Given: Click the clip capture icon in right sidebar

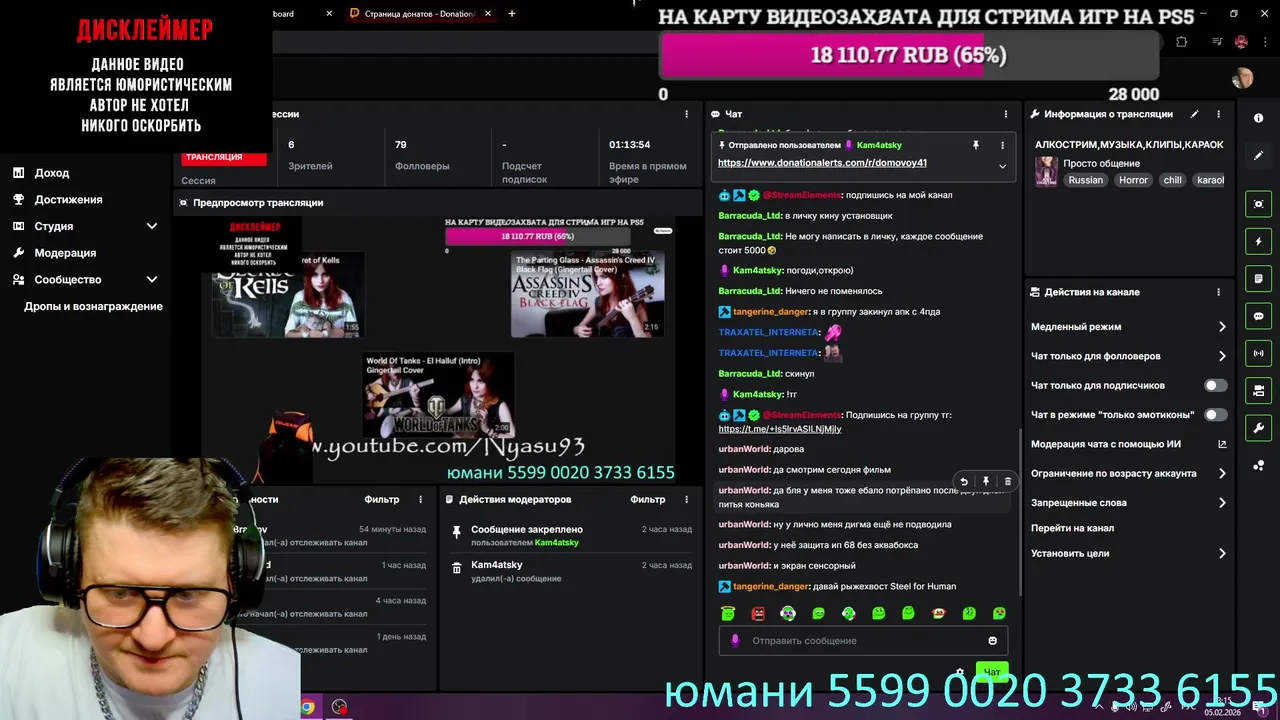Looking at the screenshot, I should pos(1258,204).
